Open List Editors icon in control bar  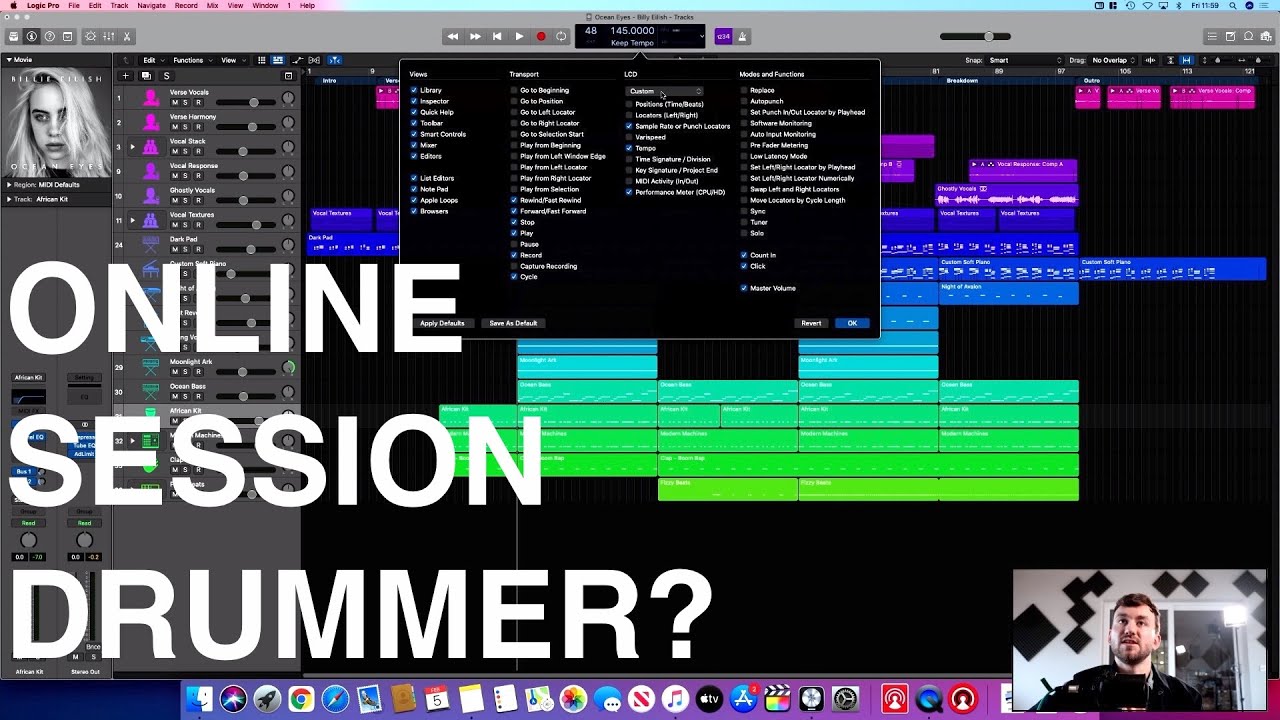click(1212, 36)
